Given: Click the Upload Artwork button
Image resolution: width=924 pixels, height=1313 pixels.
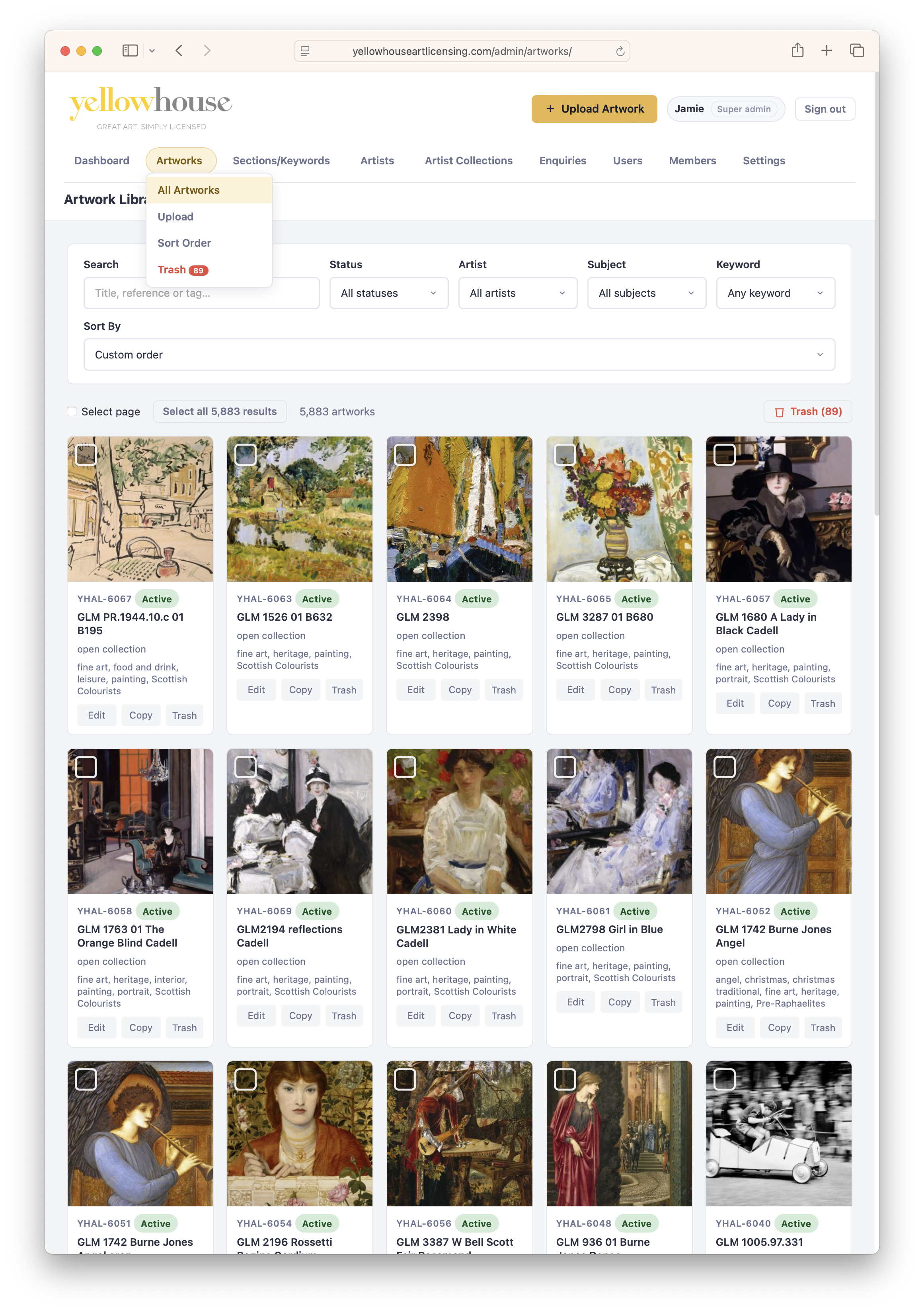Looking at the screenshot, I should coord(594,109).
